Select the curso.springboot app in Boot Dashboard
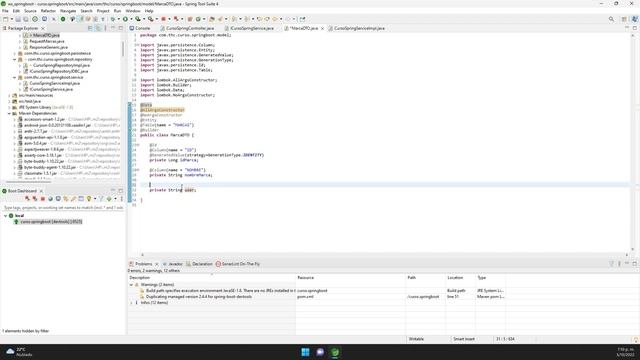 (51, 222)
